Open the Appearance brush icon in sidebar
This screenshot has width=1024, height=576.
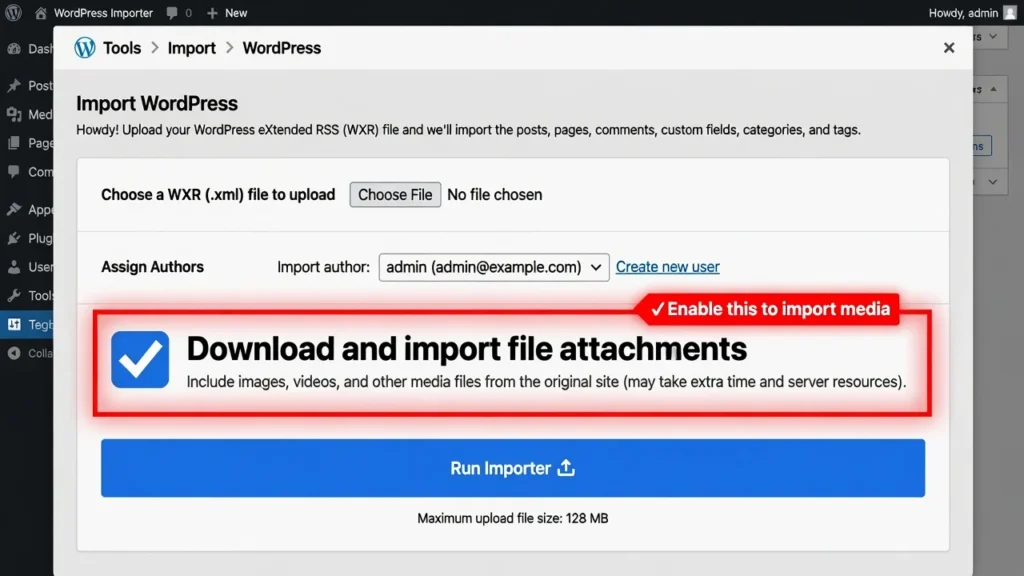click(14, 210)
